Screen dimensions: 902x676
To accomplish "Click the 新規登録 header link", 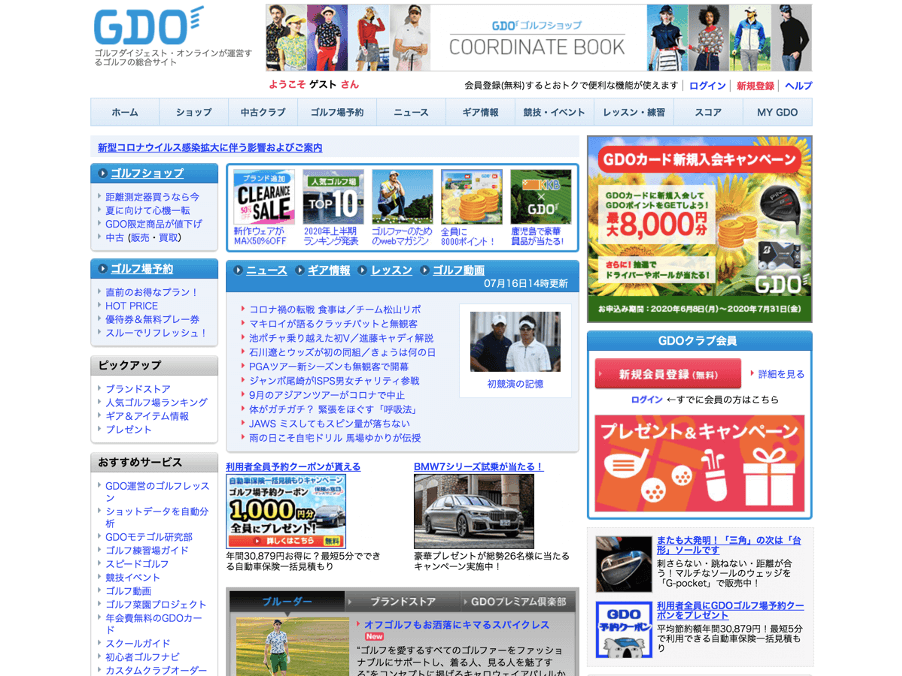I will pyautogui.click(x=755, y=86).
